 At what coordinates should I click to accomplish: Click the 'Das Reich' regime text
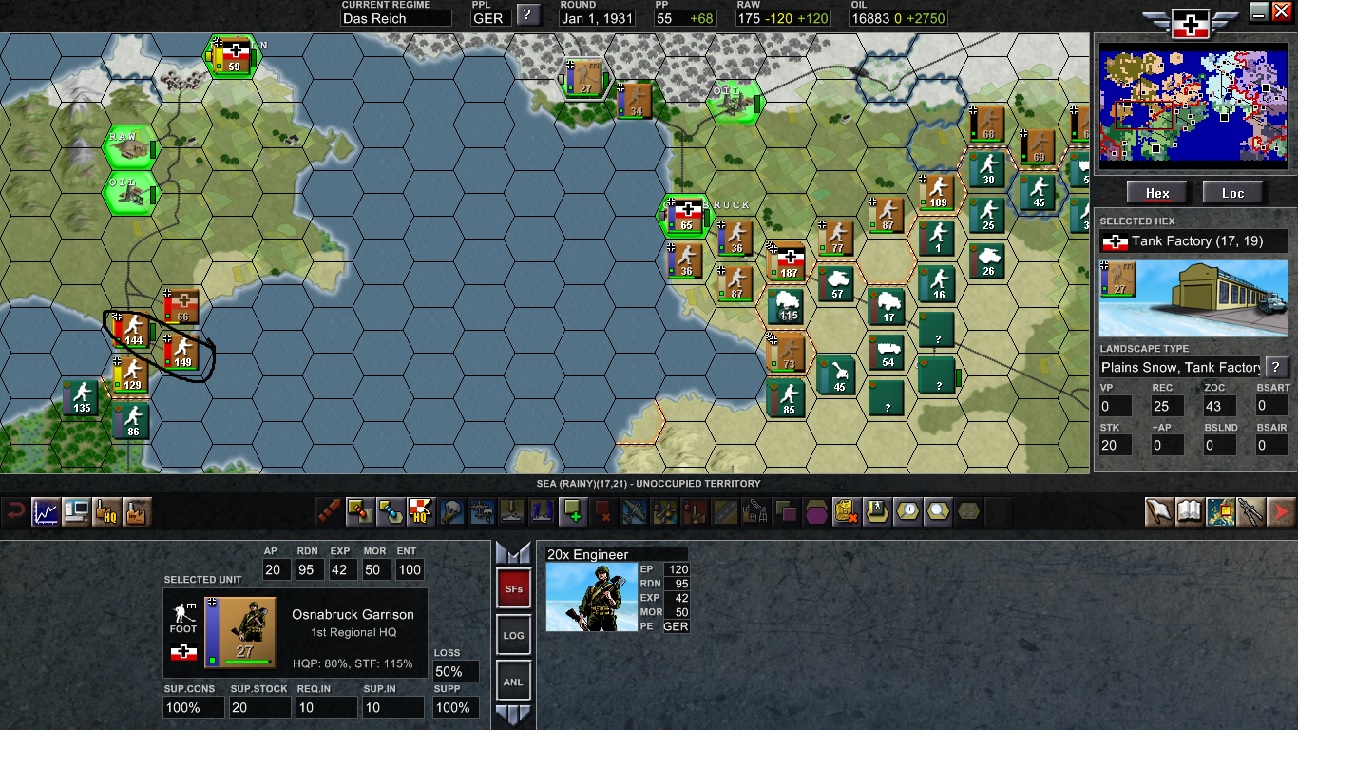[368, 18]
